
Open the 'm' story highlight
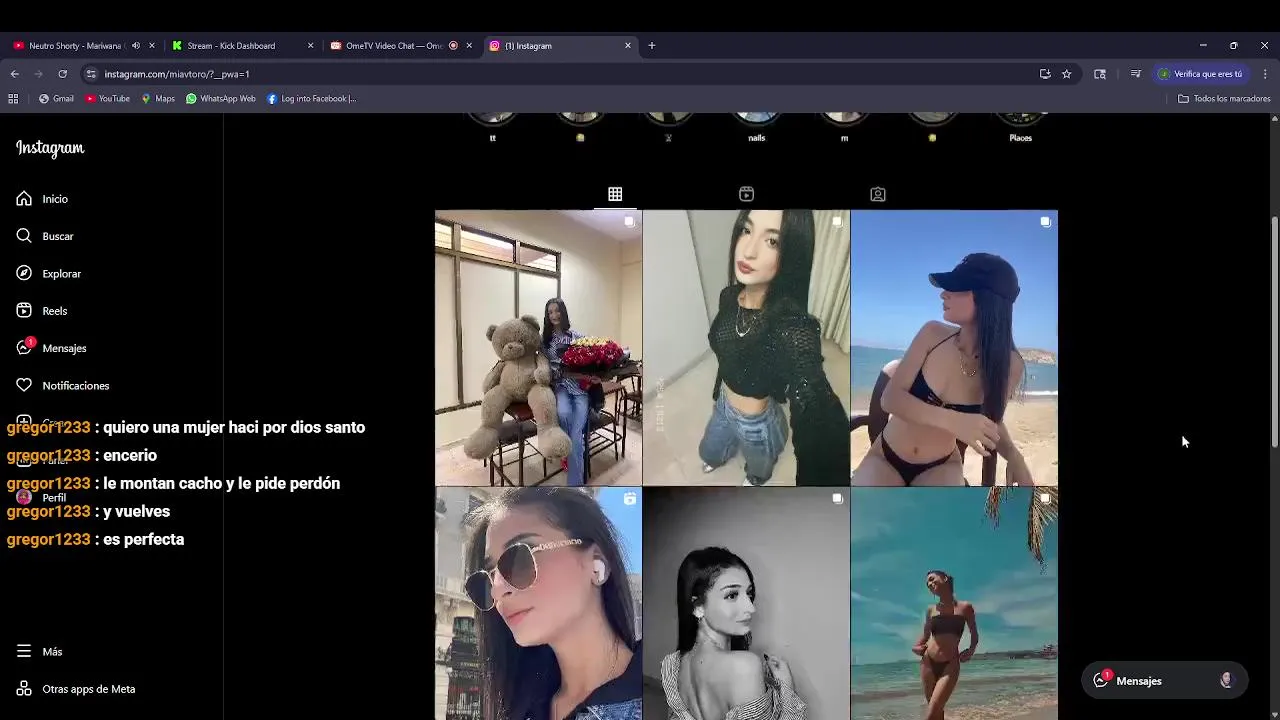click(x=844, y=127)
